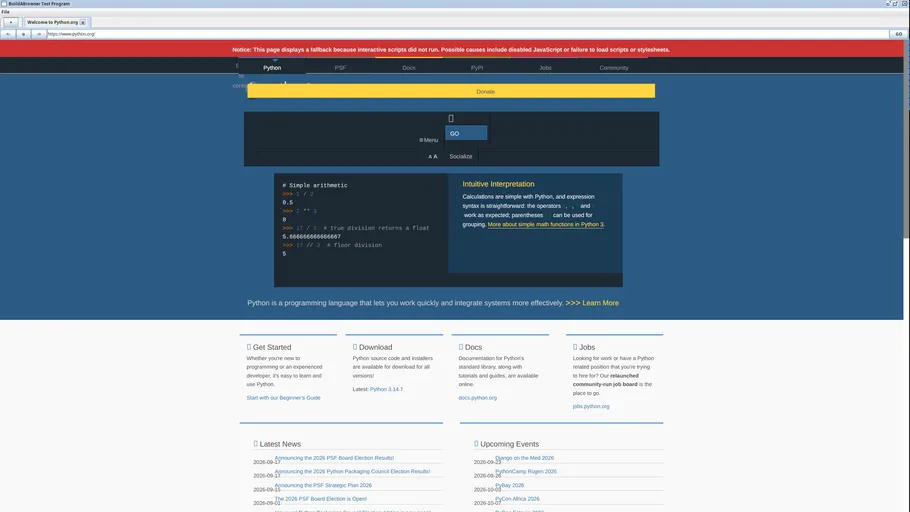Image resolution: width=910 pixels, height=512 pixels.
Task: Open the Python 3.14.7 download link
Action: 387,390
